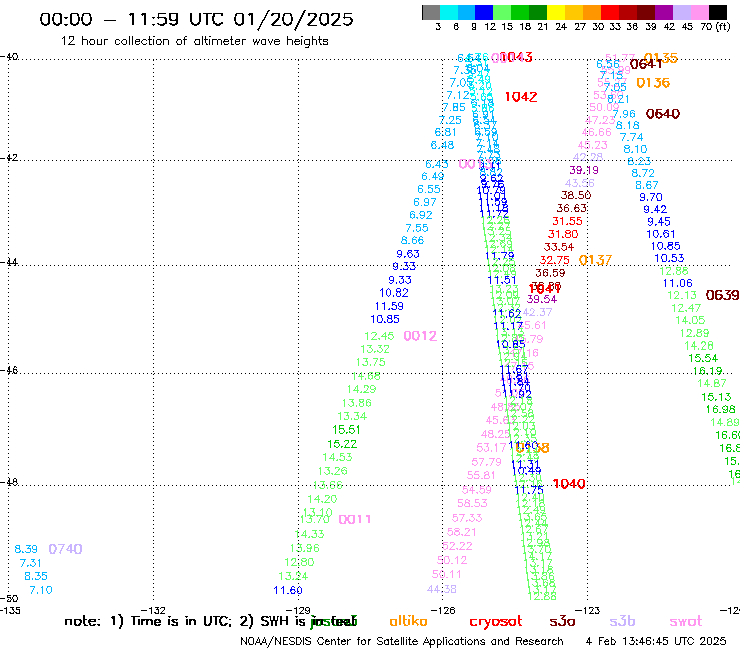Screen dimensions: 740x650
Task: Click the lavender time label 0740
Action: click(65, 549)
